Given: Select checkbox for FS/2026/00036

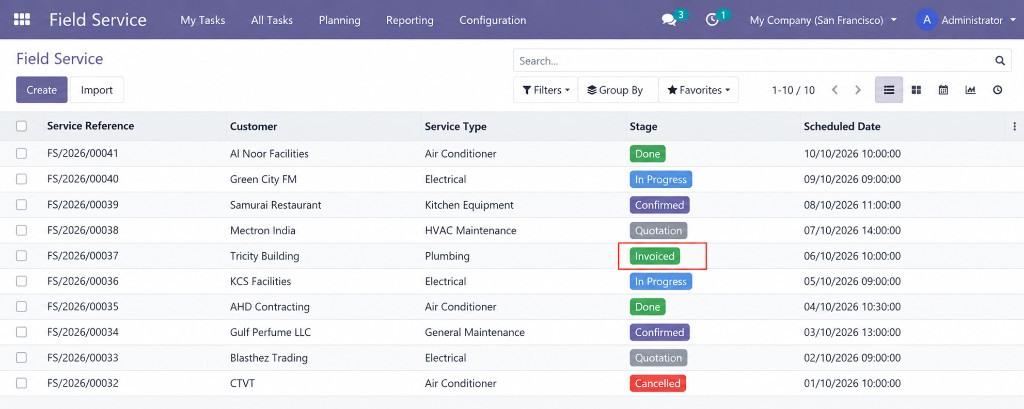Looking at the screenshot, I should tap(22, 281).
